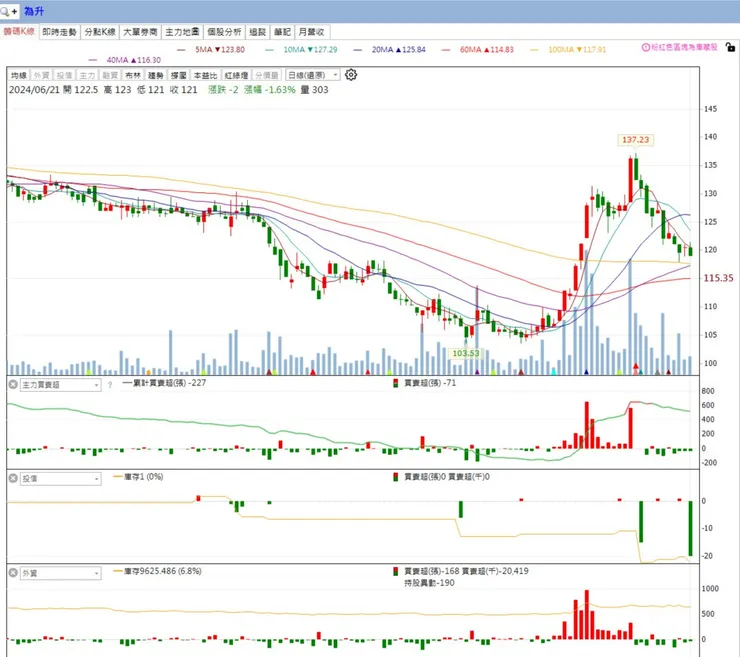The height and width of the screenshot is (657, 740).
Task: Select the 主力地圖 tab
Action: tap(182, 32)
